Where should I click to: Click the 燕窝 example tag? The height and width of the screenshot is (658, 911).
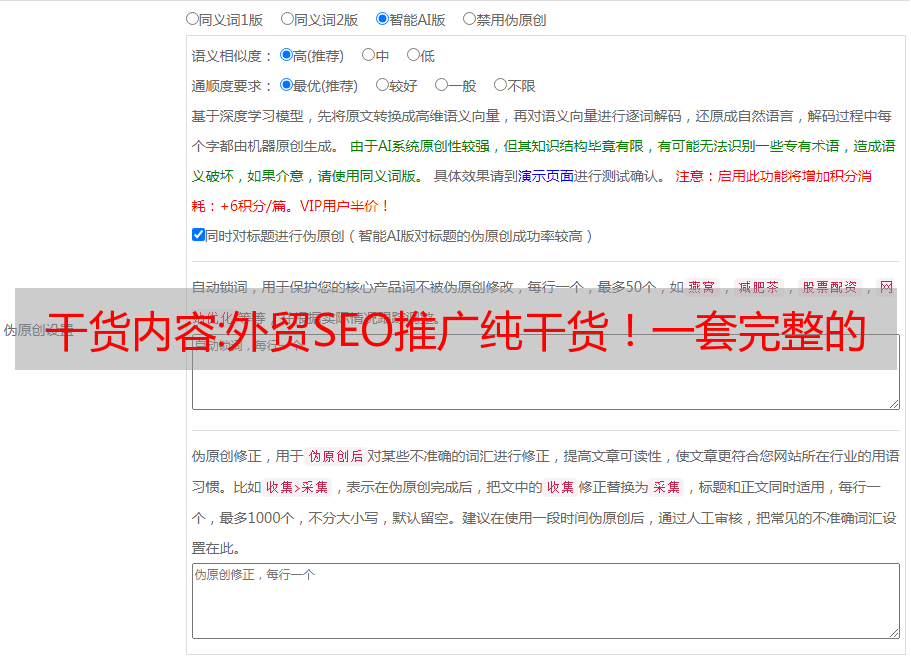click(x=701, y=287)
